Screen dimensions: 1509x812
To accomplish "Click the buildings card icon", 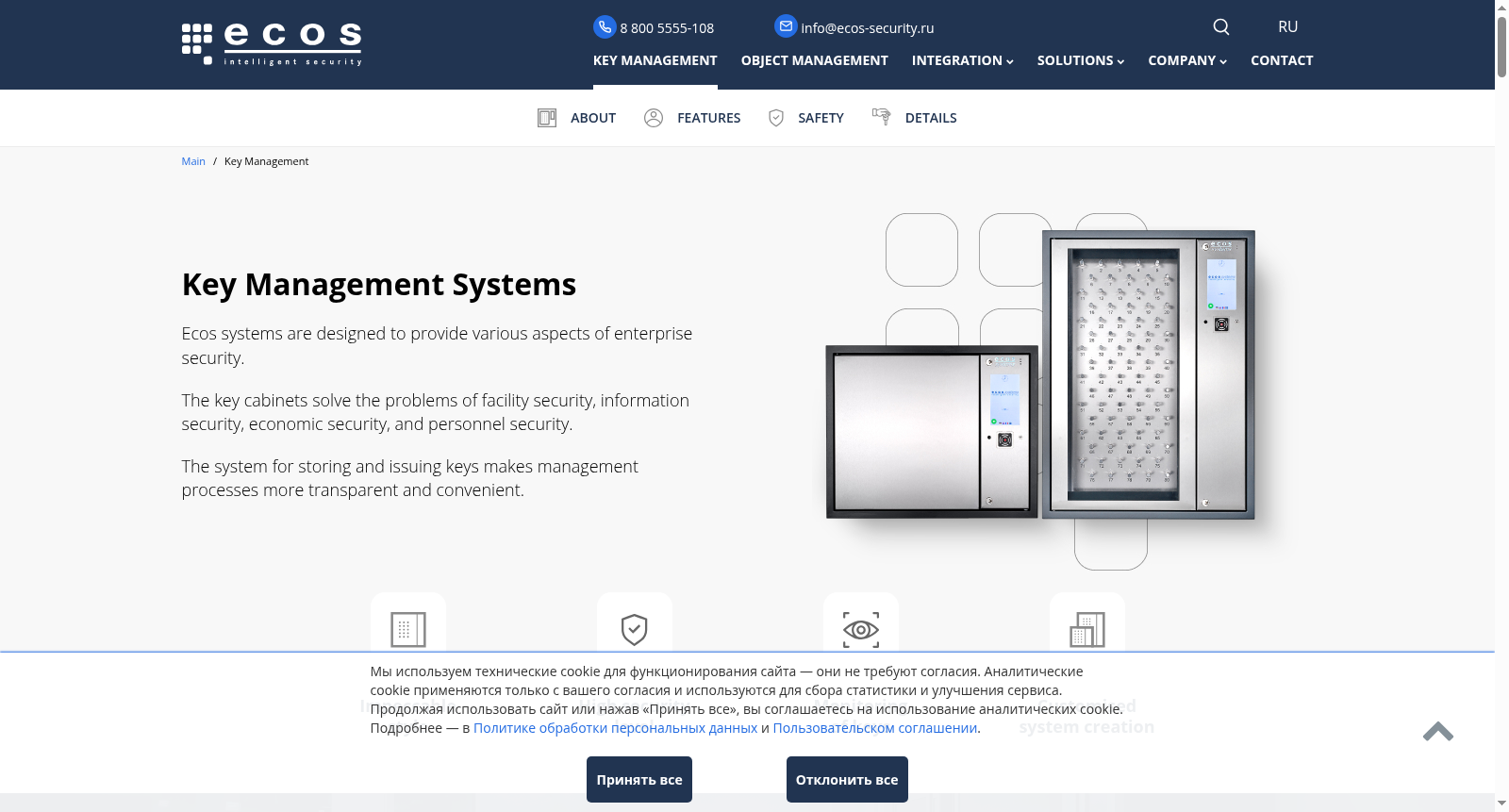I will tap(1087, 629).
